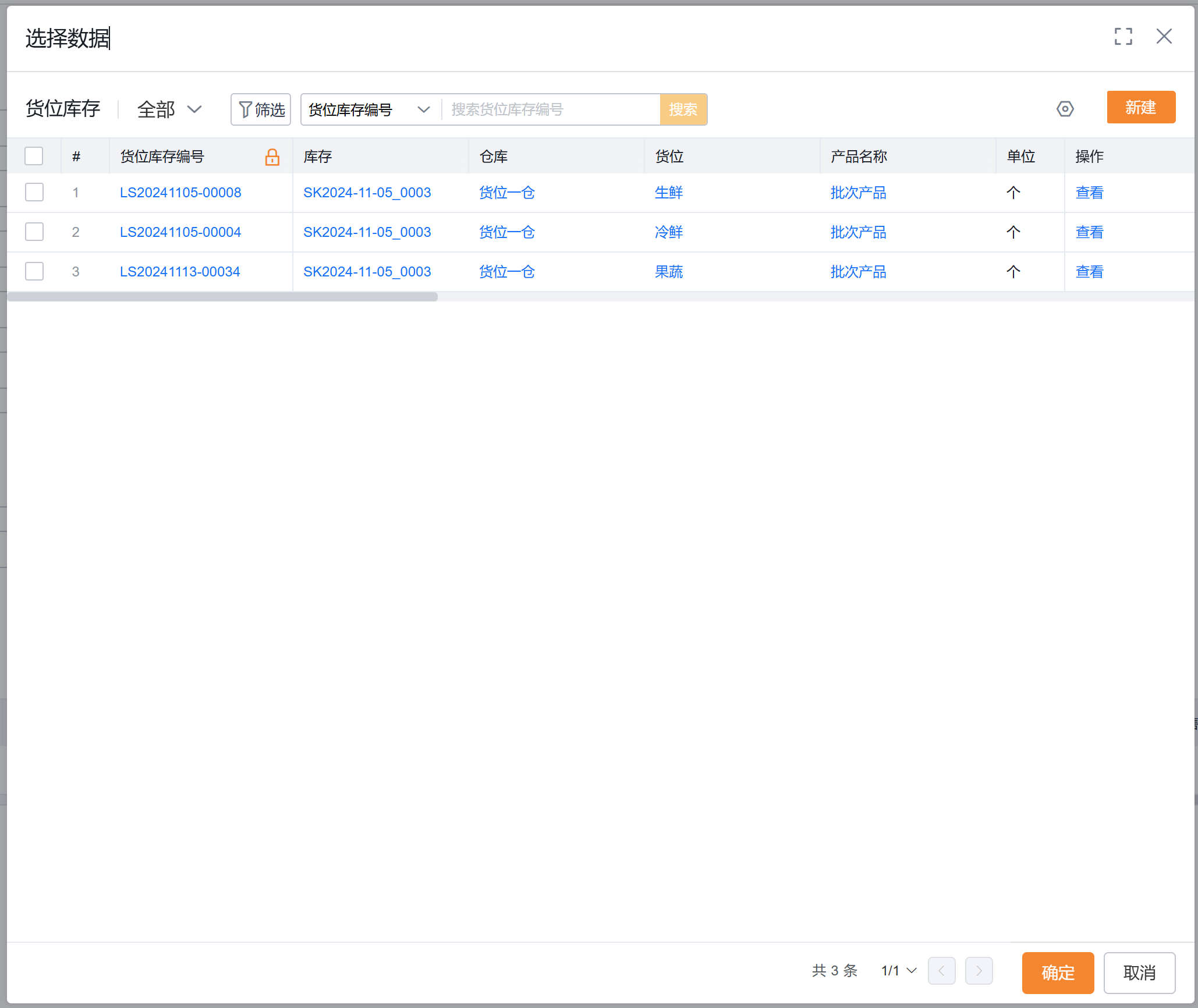The height and width of the screenshot is (1008, 1198).
Task: Open the 1/1 page selector dropdown
Action: click(x=899, y=971)
